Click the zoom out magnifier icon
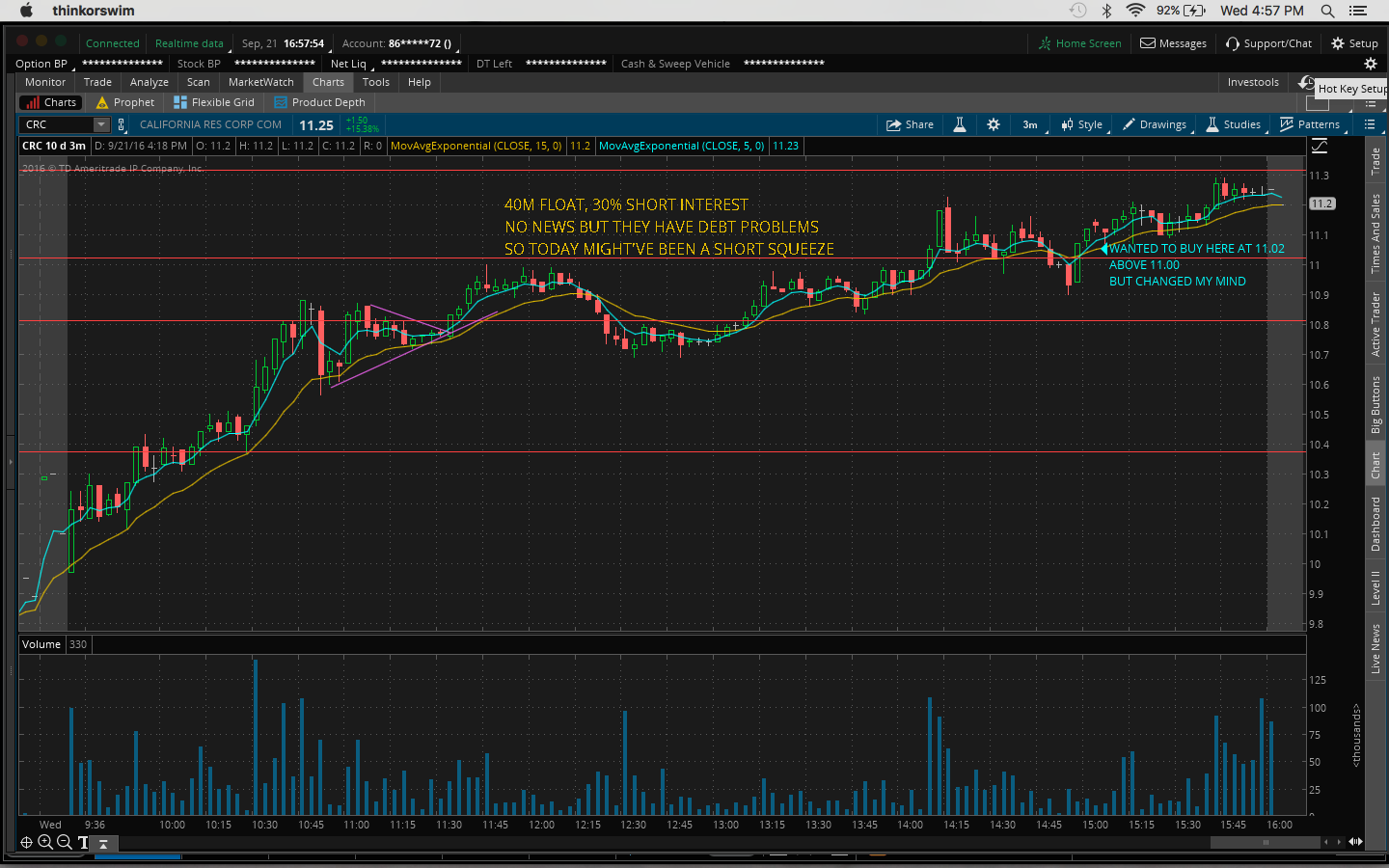The image size is (1389, 868). [x=64, y=842]
